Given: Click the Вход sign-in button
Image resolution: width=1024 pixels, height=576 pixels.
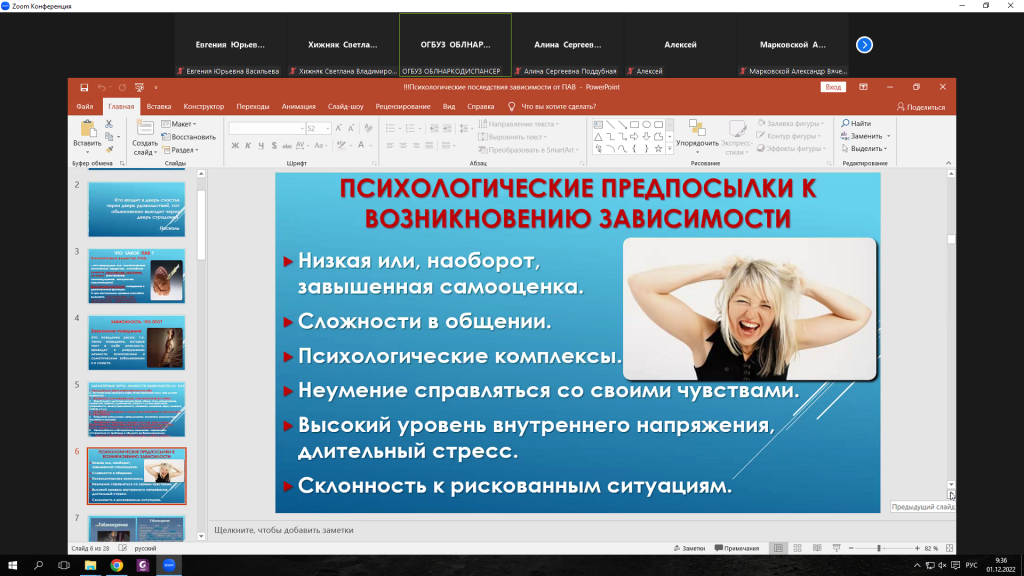Looking at the screenshot, I should [x=833, y=87].
